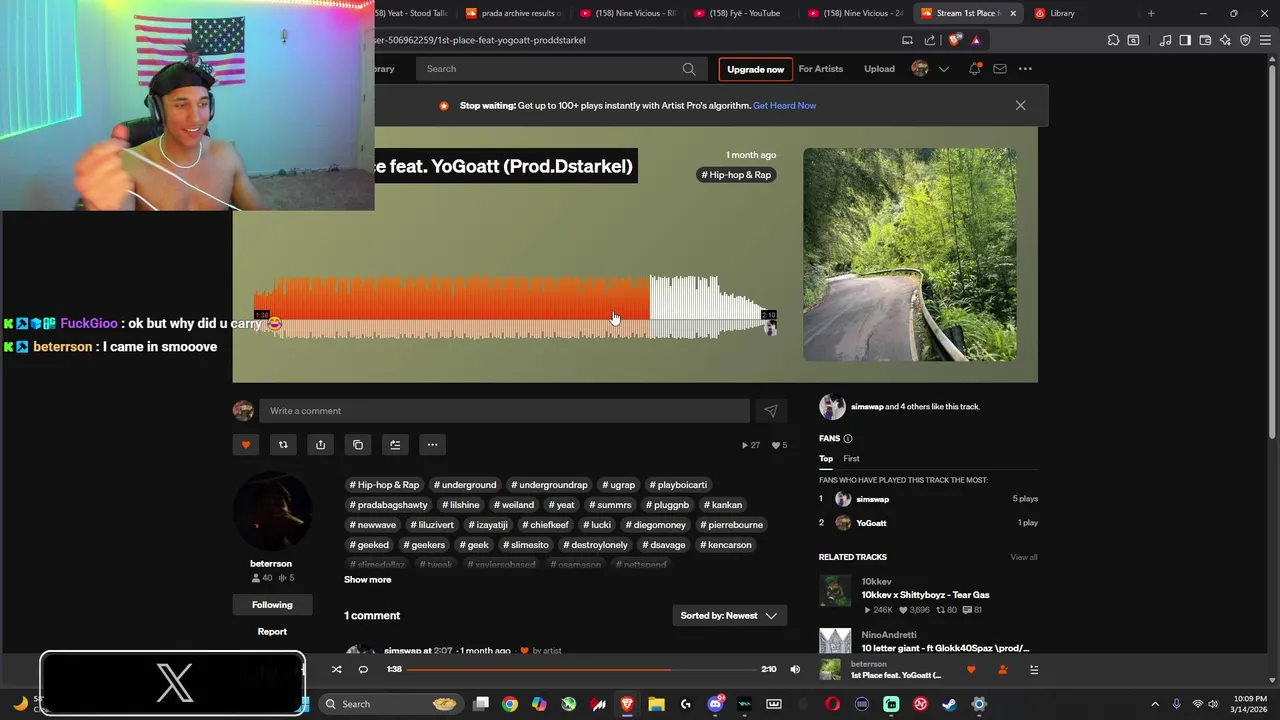Toggle the browser sidebar panel icon
Screen dimensions: 1280x720
1185,40
